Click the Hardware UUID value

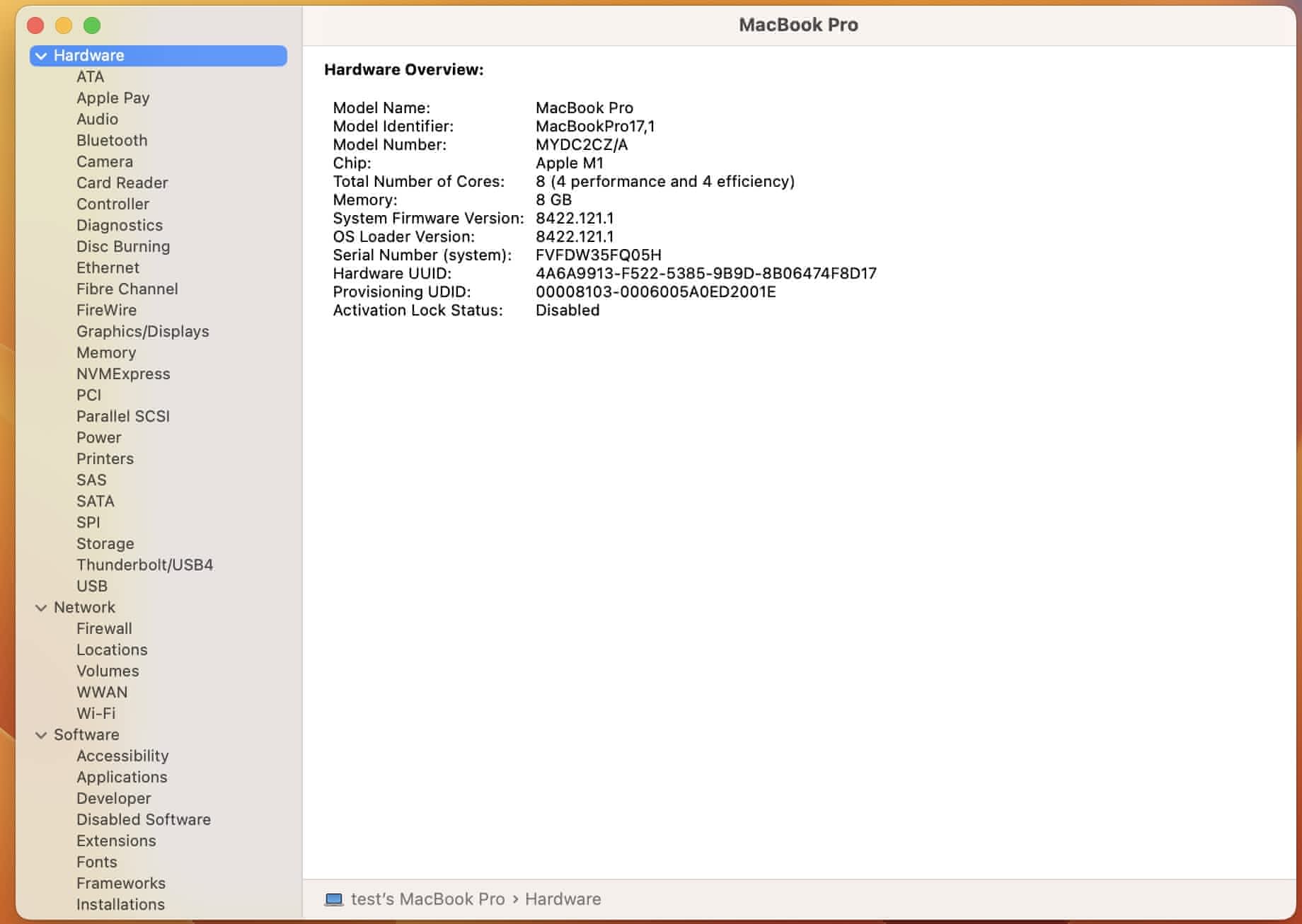tap(705, 273)
